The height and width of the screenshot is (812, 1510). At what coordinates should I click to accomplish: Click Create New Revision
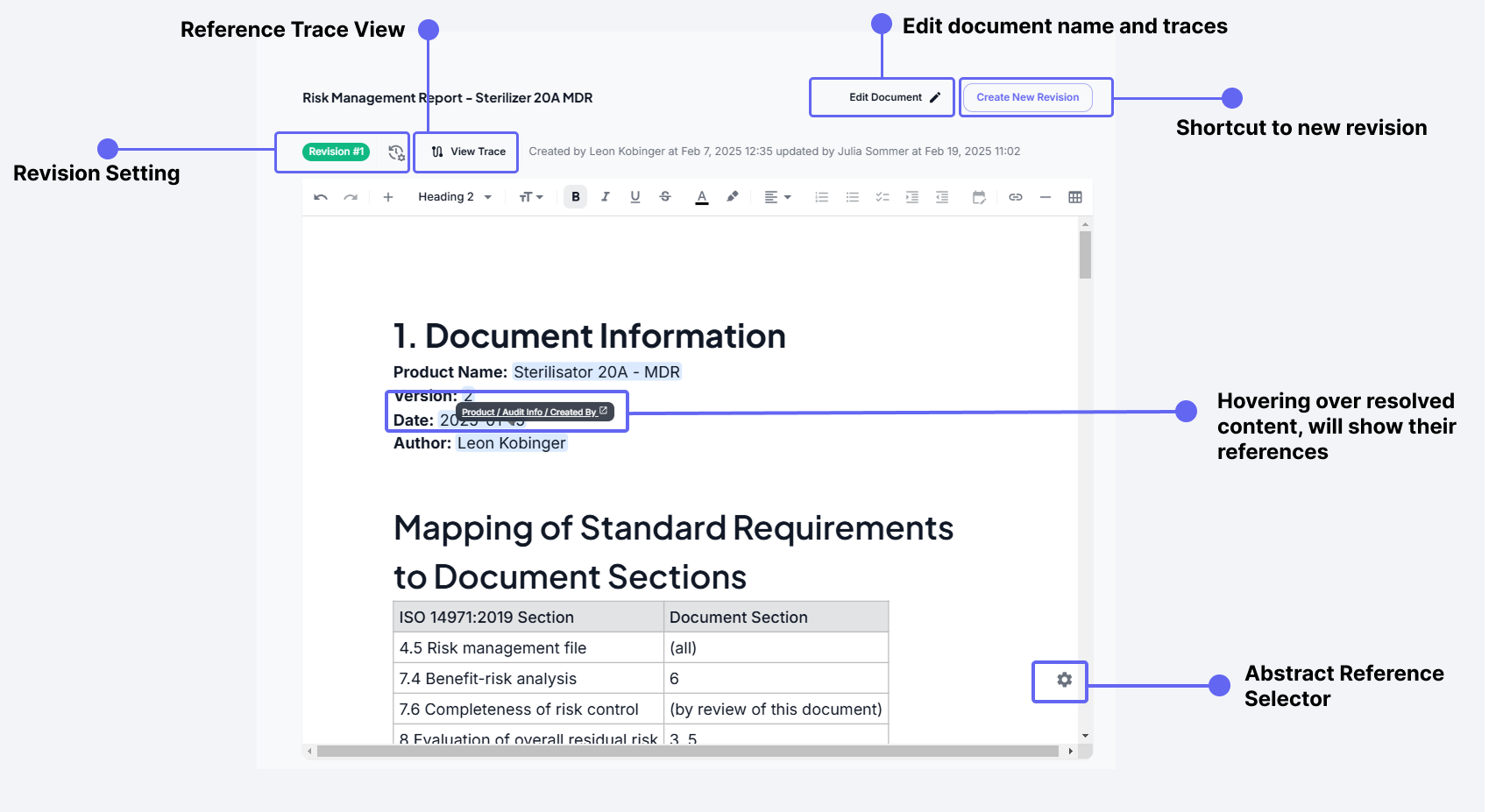coord(1027,96)
